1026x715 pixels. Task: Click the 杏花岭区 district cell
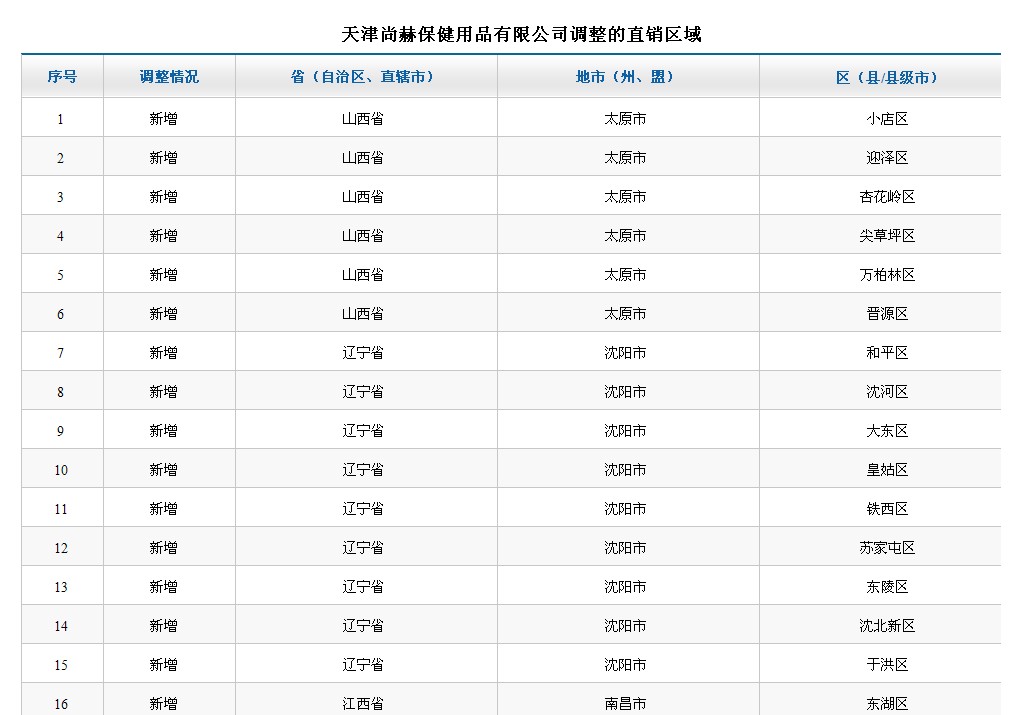887,197
